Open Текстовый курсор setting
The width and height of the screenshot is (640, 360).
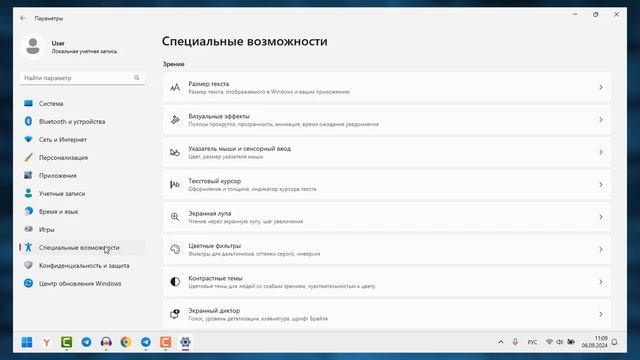click(387, 184)
